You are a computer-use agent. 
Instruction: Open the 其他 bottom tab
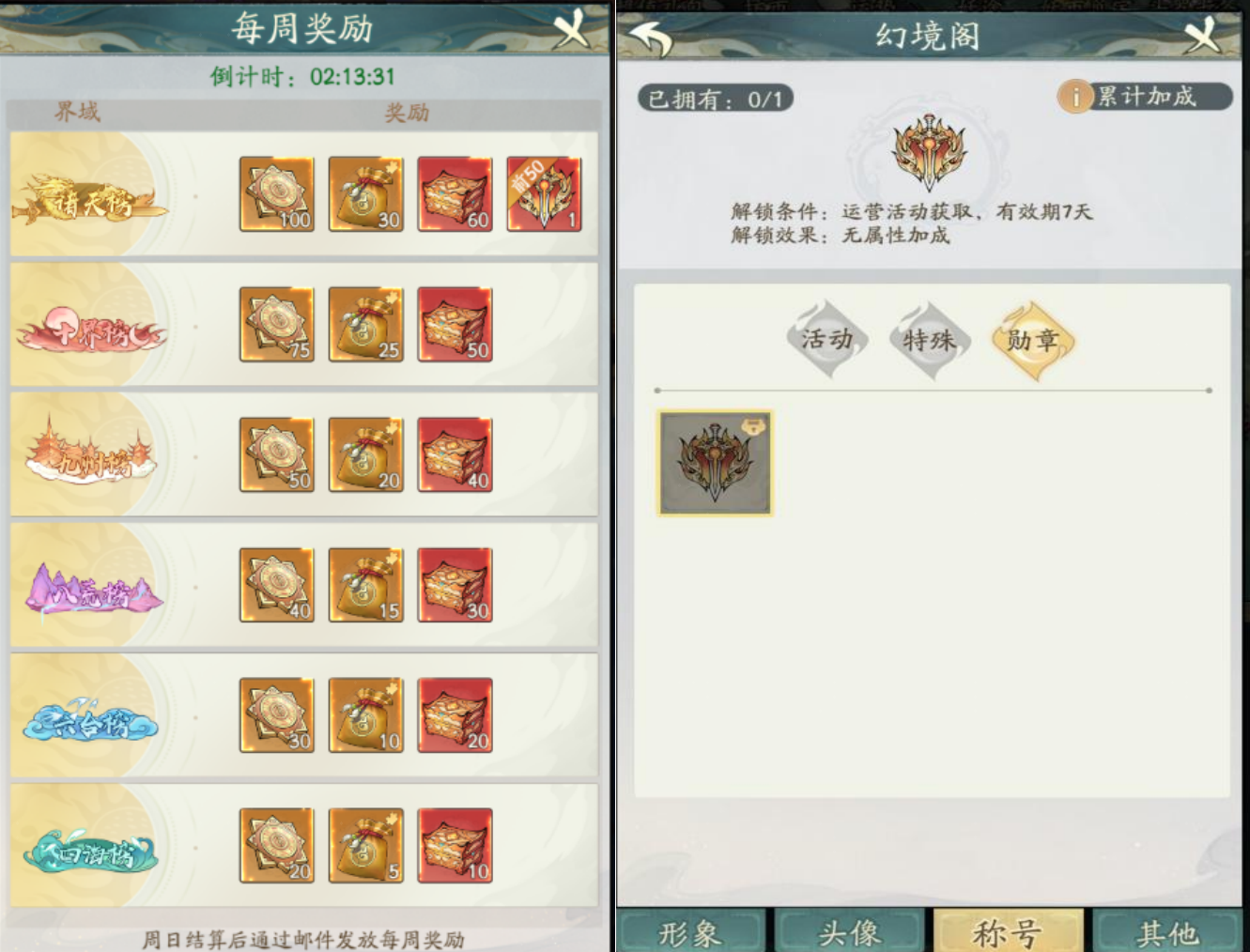click(1167, 932)
